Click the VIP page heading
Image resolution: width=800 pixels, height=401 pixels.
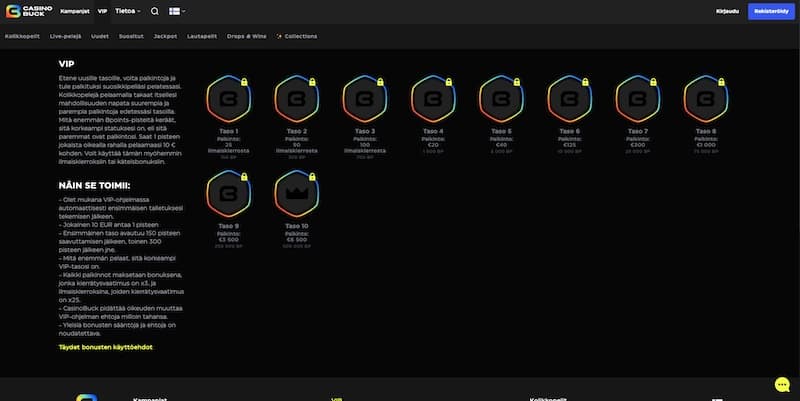[66, 64]
